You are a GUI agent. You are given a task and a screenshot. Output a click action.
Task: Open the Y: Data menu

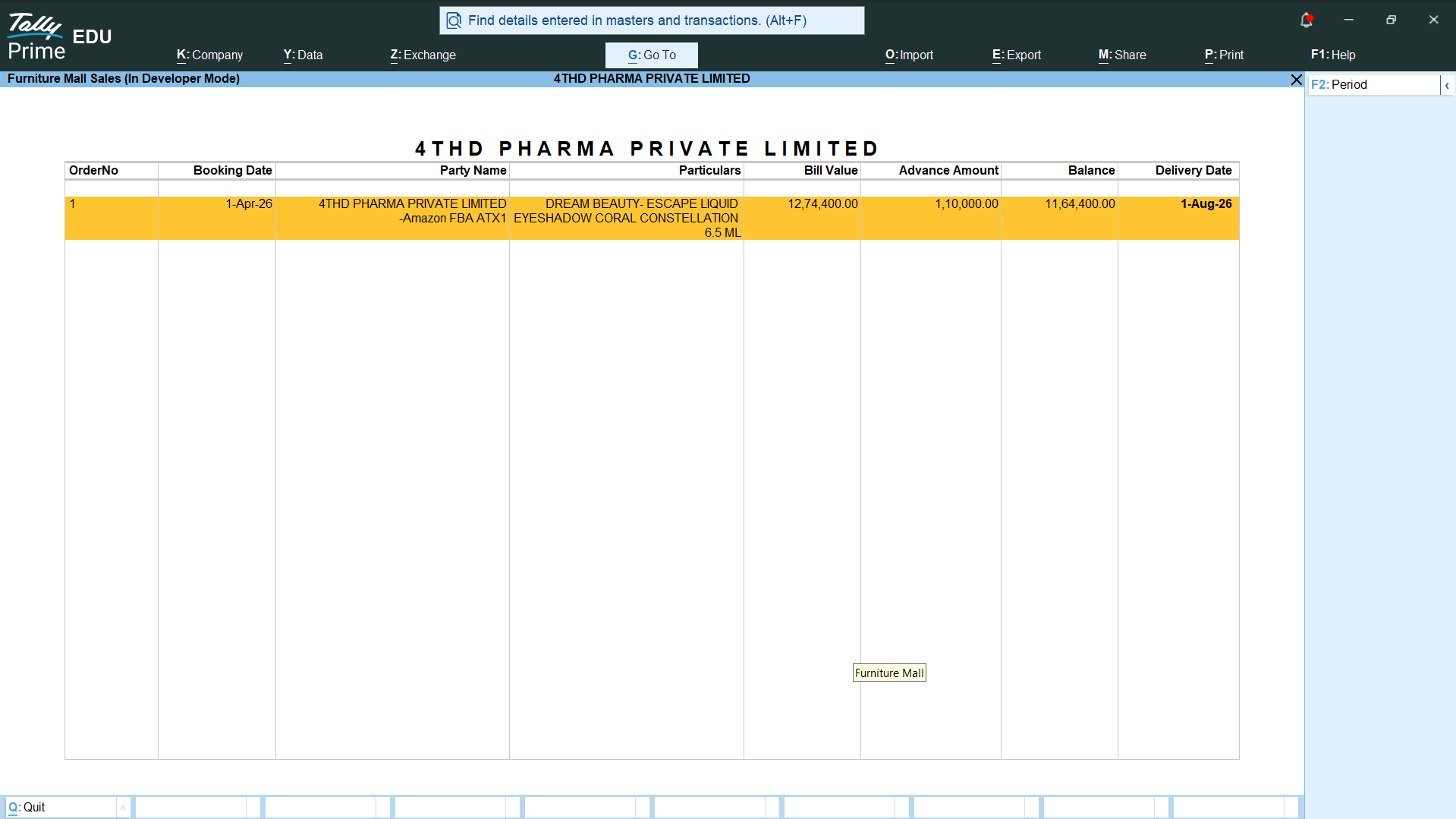(303, 55)
